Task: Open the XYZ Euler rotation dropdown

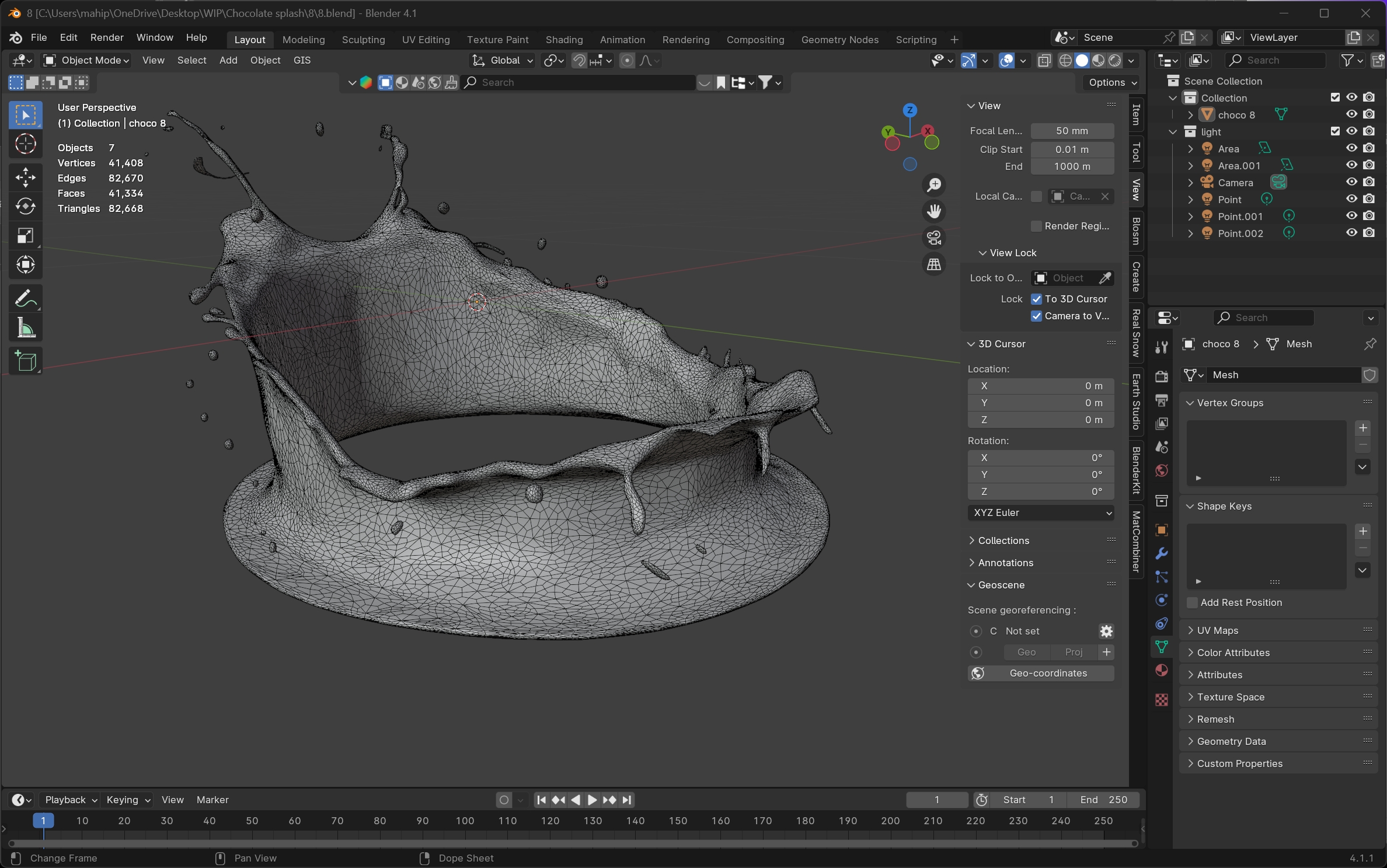Action: pos(1041,513)
